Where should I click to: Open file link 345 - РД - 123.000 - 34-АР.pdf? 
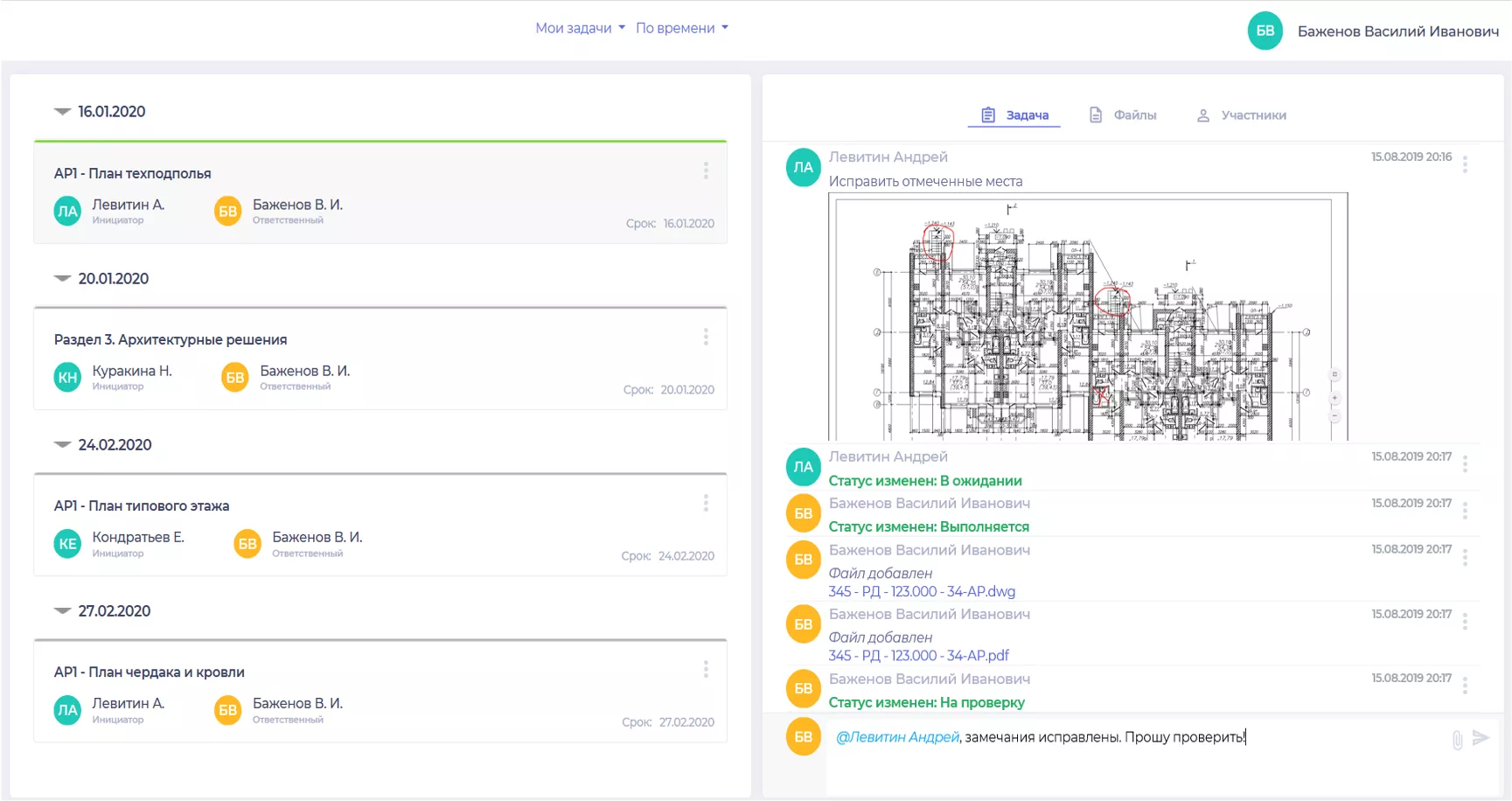tap(918, 656)
